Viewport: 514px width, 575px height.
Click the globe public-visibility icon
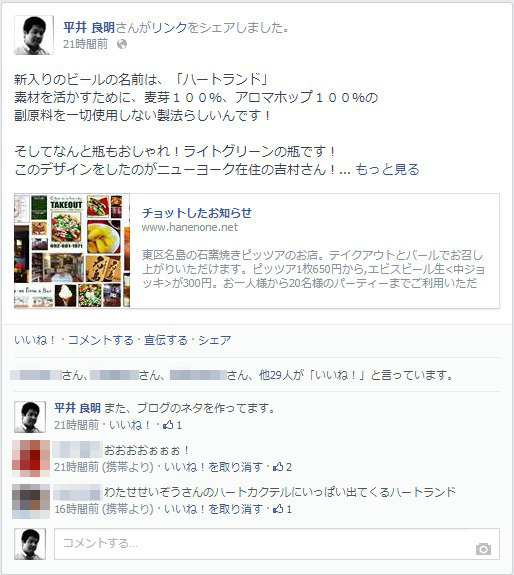pyautogui.click(x=122, y=44)
